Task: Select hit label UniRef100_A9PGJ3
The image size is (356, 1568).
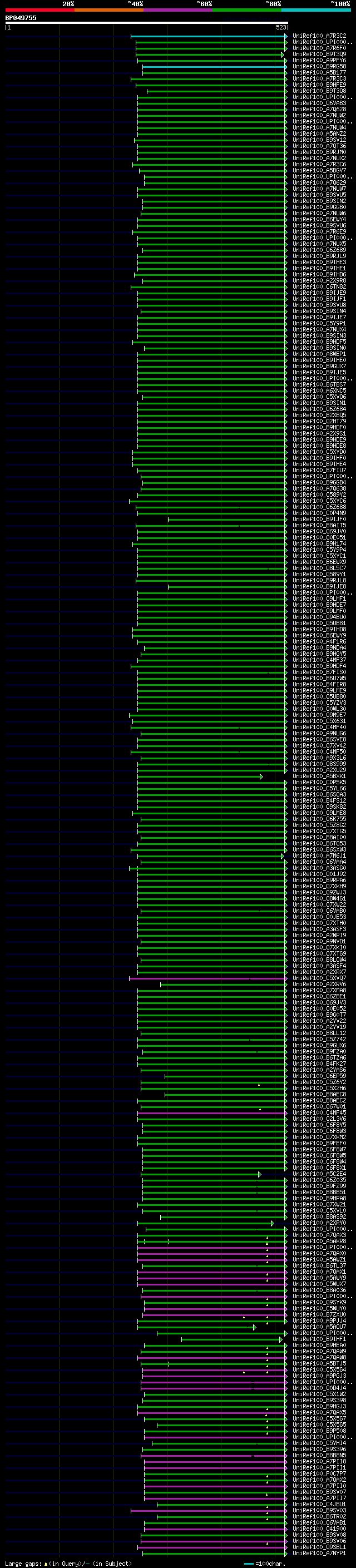Action: [x=319, y=1376]
